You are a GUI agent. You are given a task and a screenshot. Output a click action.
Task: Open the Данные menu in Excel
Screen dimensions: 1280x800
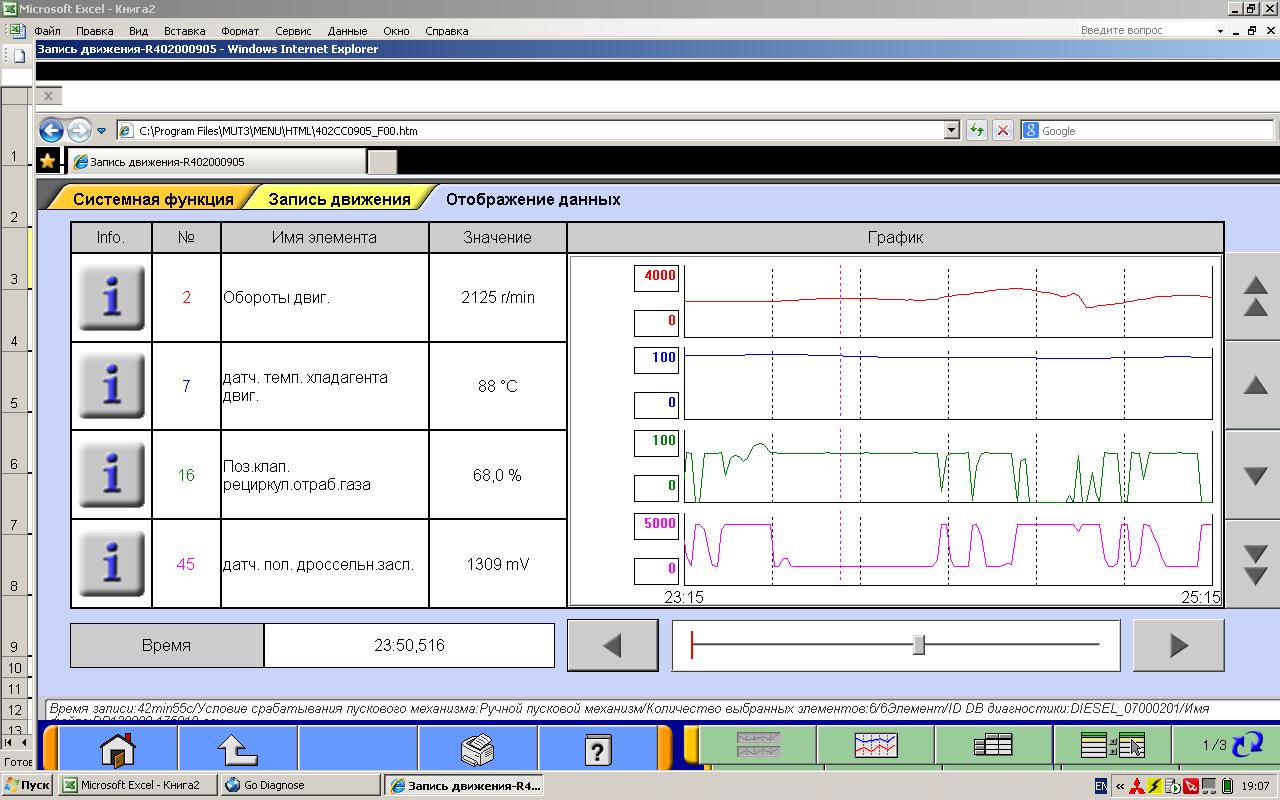tap(347, 31)
